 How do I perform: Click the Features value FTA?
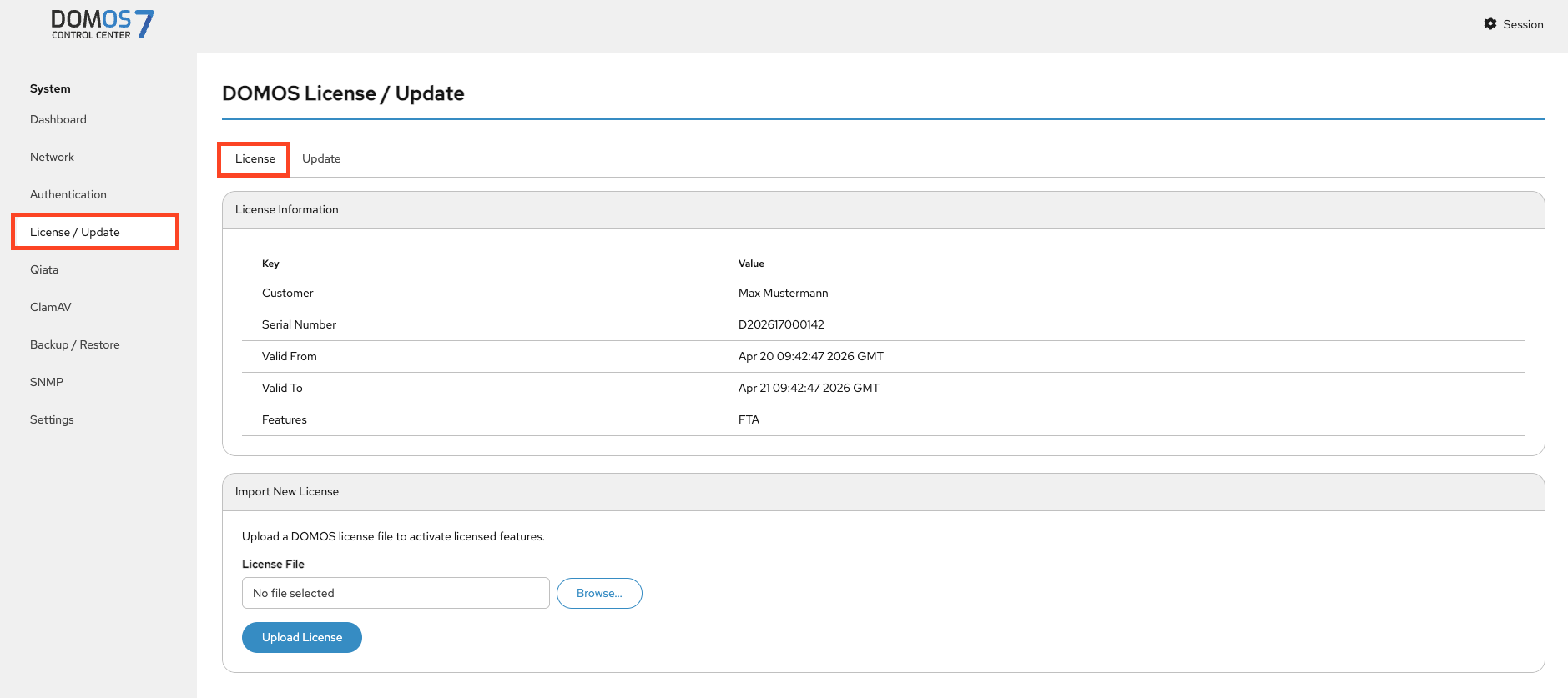pos(749,419)
